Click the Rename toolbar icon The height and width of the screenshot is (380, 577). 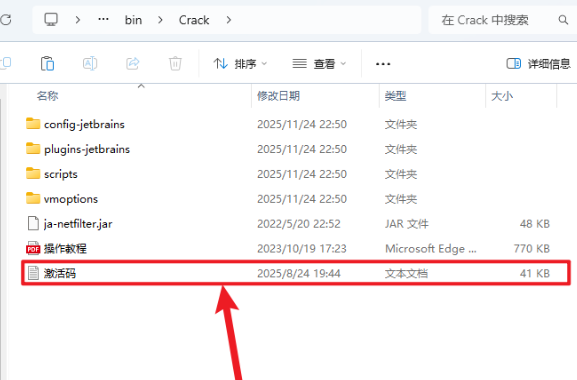point(90,64)
